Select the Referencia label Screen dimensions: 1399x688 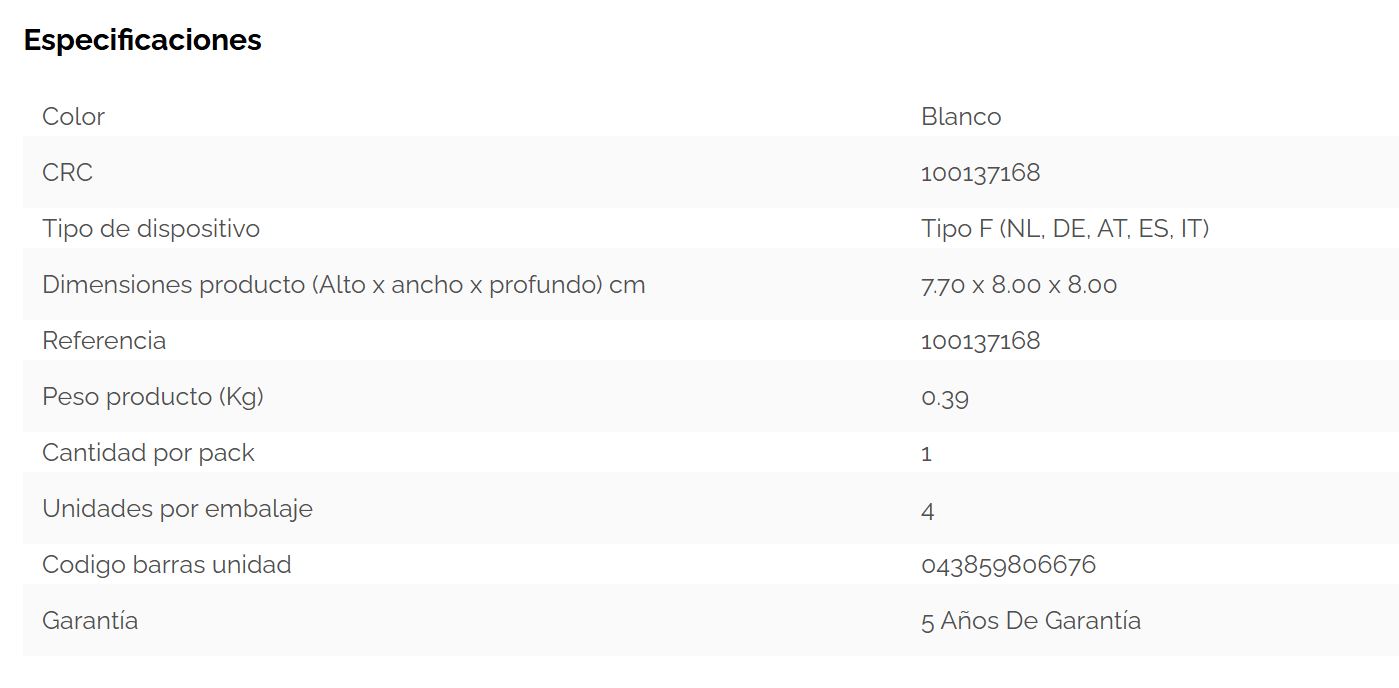104,341
